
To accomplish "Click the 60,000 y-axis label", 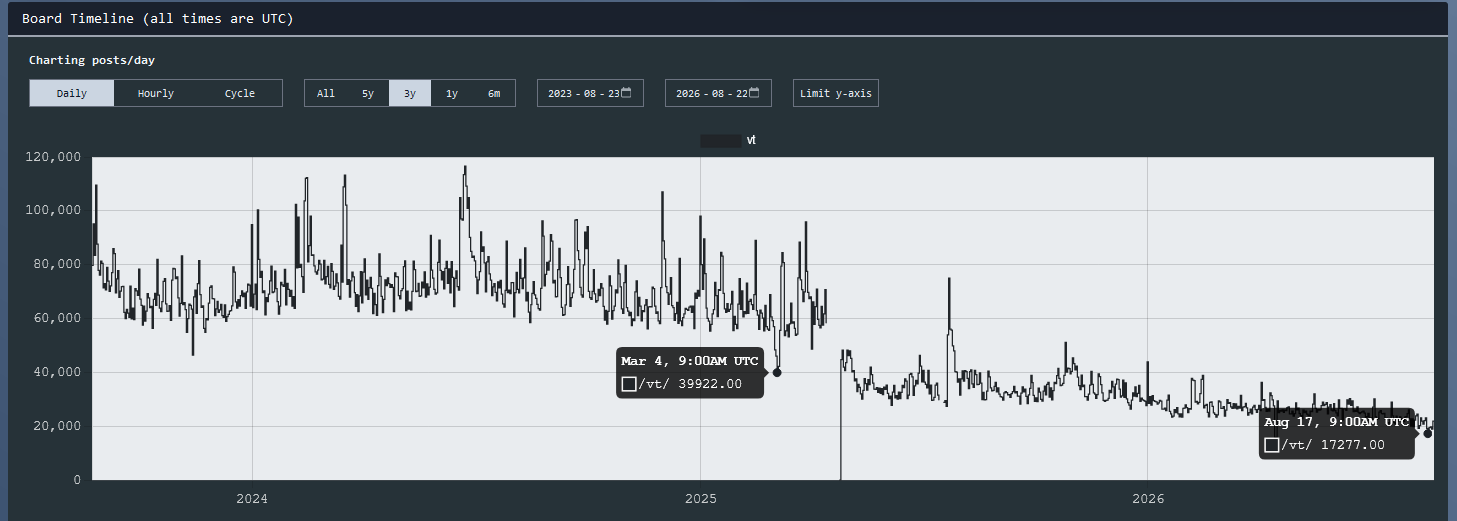I will coord(59,318).
